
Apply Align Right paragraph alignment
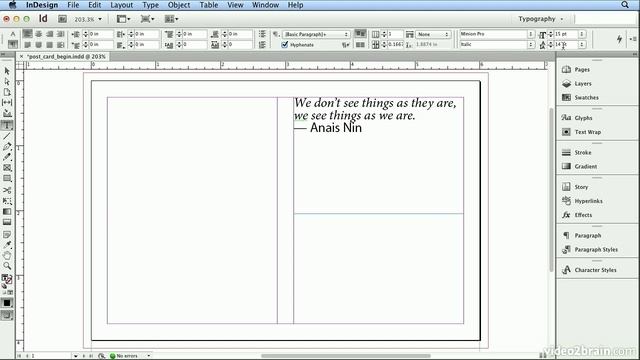click(x=49, y=34)
